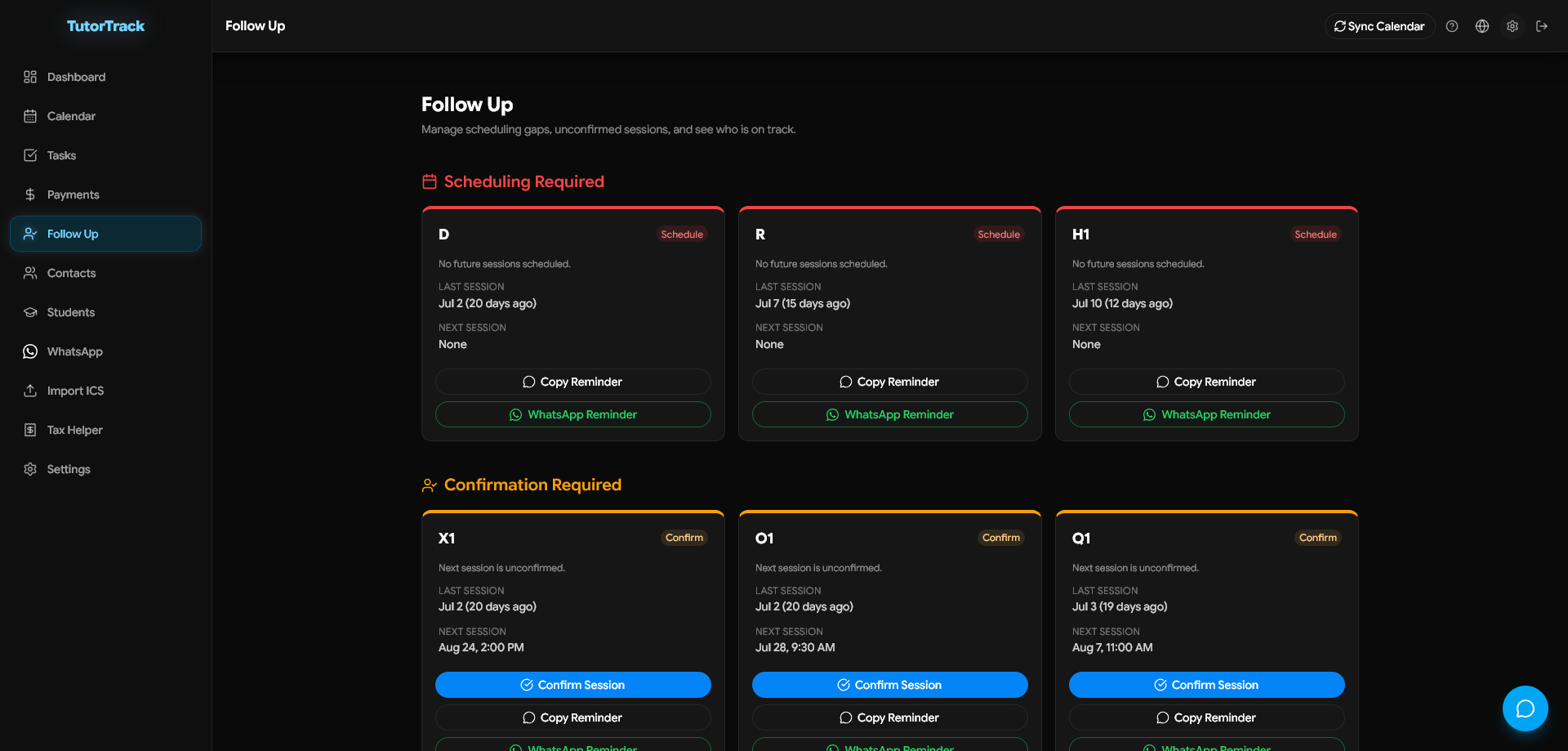This screenshot has width=1568, height=751.
Task: Click the Contacts people icon
Action: 30,273
